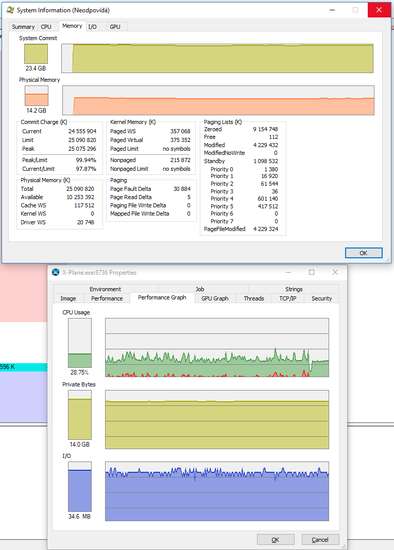The height and width of the screenshot is (550, 394).
Task: Click the Free paging list value 112
Action: pos(274,137)
